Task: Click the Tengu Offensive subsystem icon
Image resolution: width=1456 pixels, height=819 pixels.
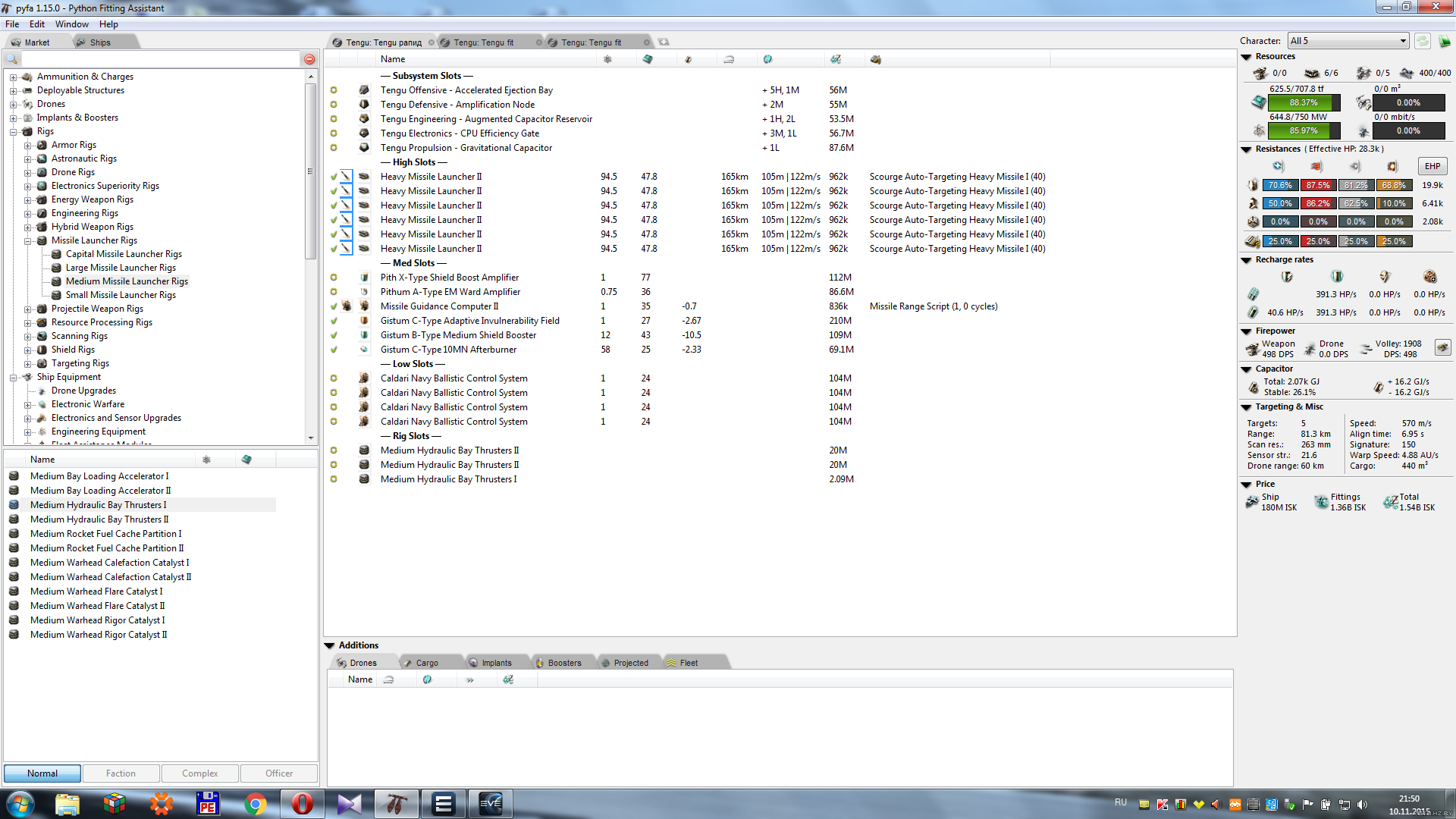Action: (364, 90)
